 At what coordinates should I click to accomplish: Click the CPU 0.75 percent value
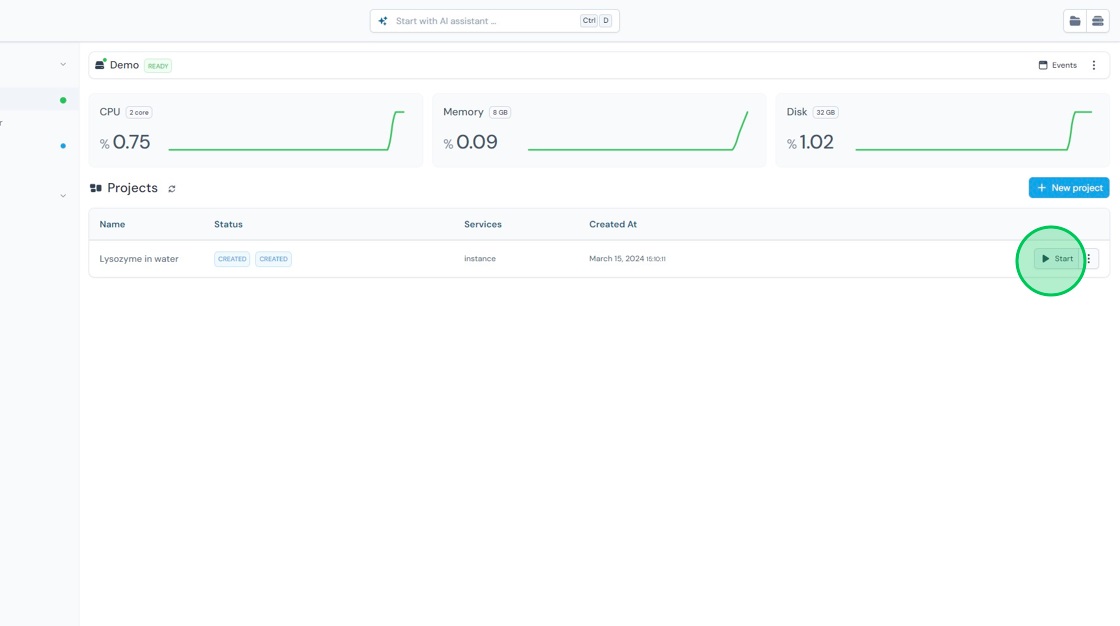tap(125, 142)
